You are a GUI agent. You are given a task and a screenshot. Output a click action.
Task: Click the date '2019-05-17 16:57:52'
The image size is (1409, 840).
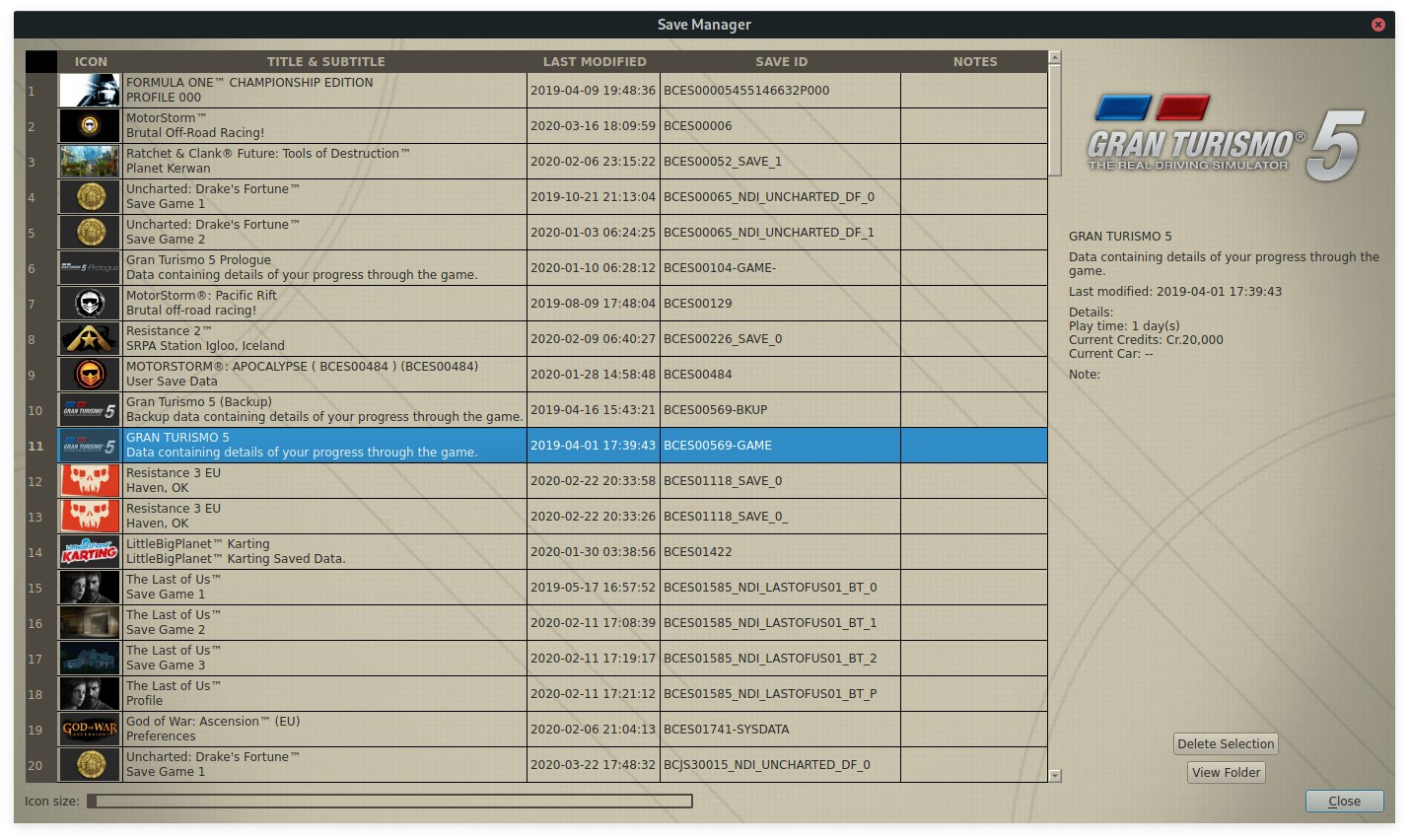tap(593, 588)
